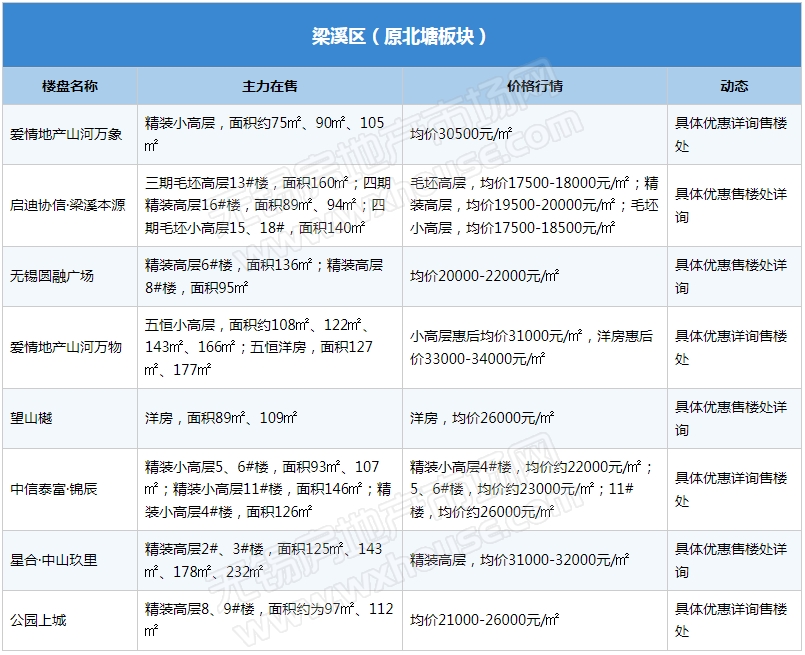Click the 均价30500元/㎡ price cell
This screenshot has height=655, width=805.
pos(461,134)
